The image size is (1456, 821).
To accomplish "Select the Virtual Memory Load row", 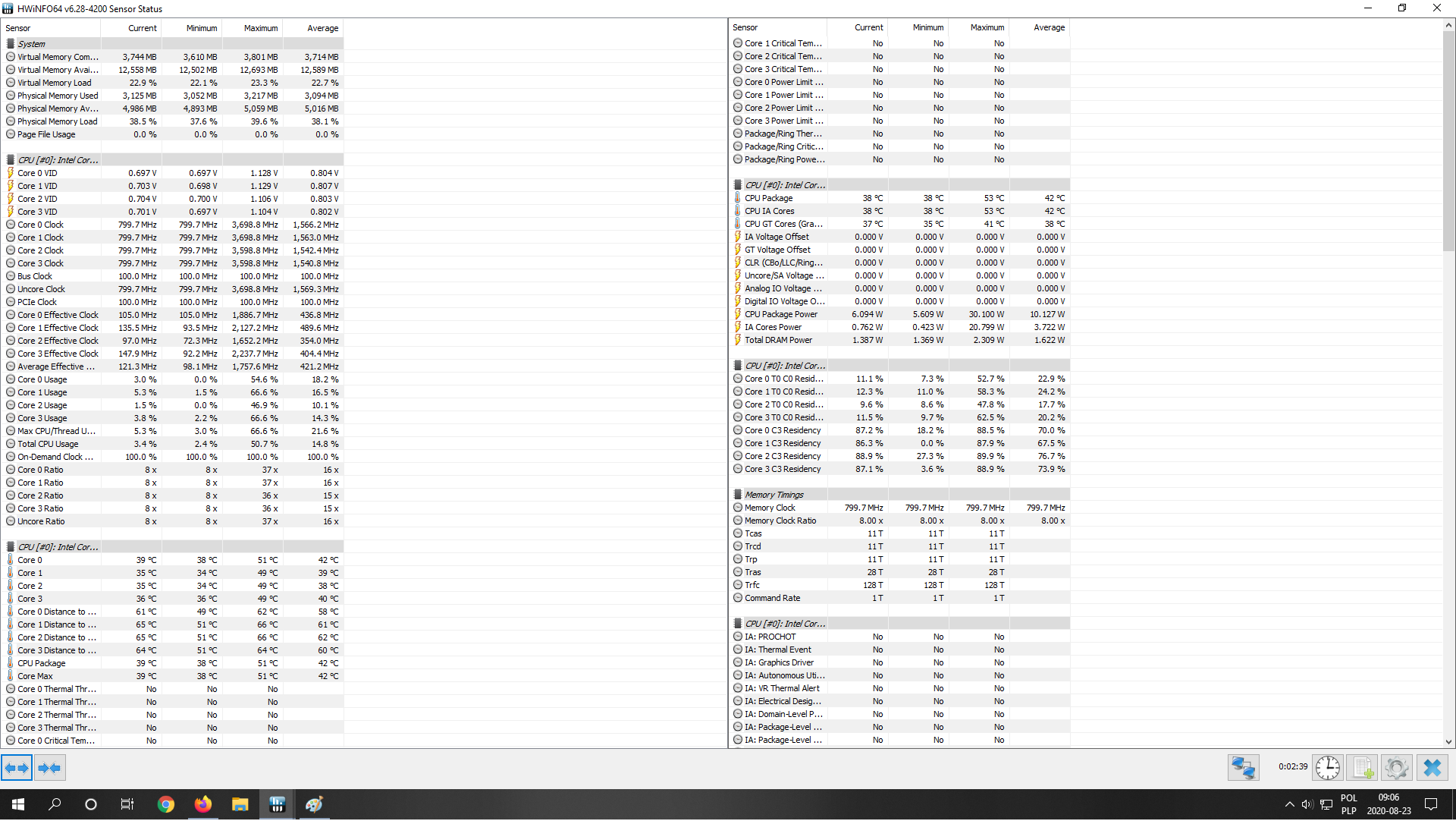I will [x=173, y=83].
